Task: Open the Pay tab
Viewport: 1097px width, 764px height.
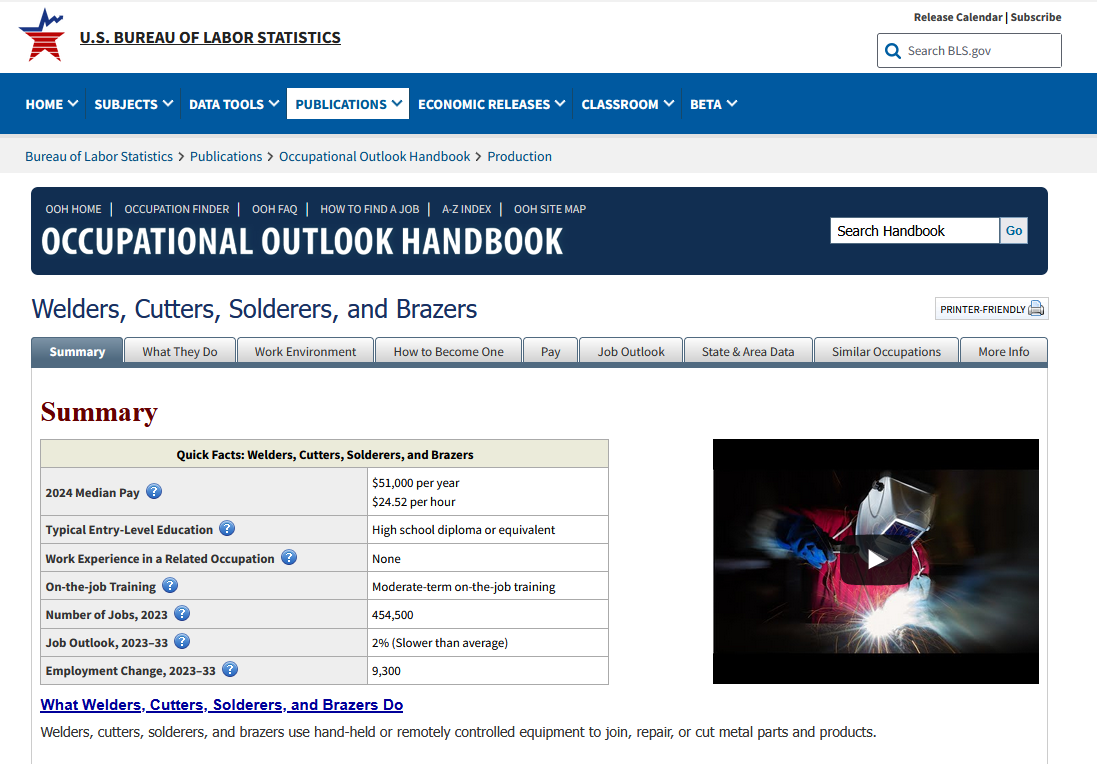Action: 551,351
